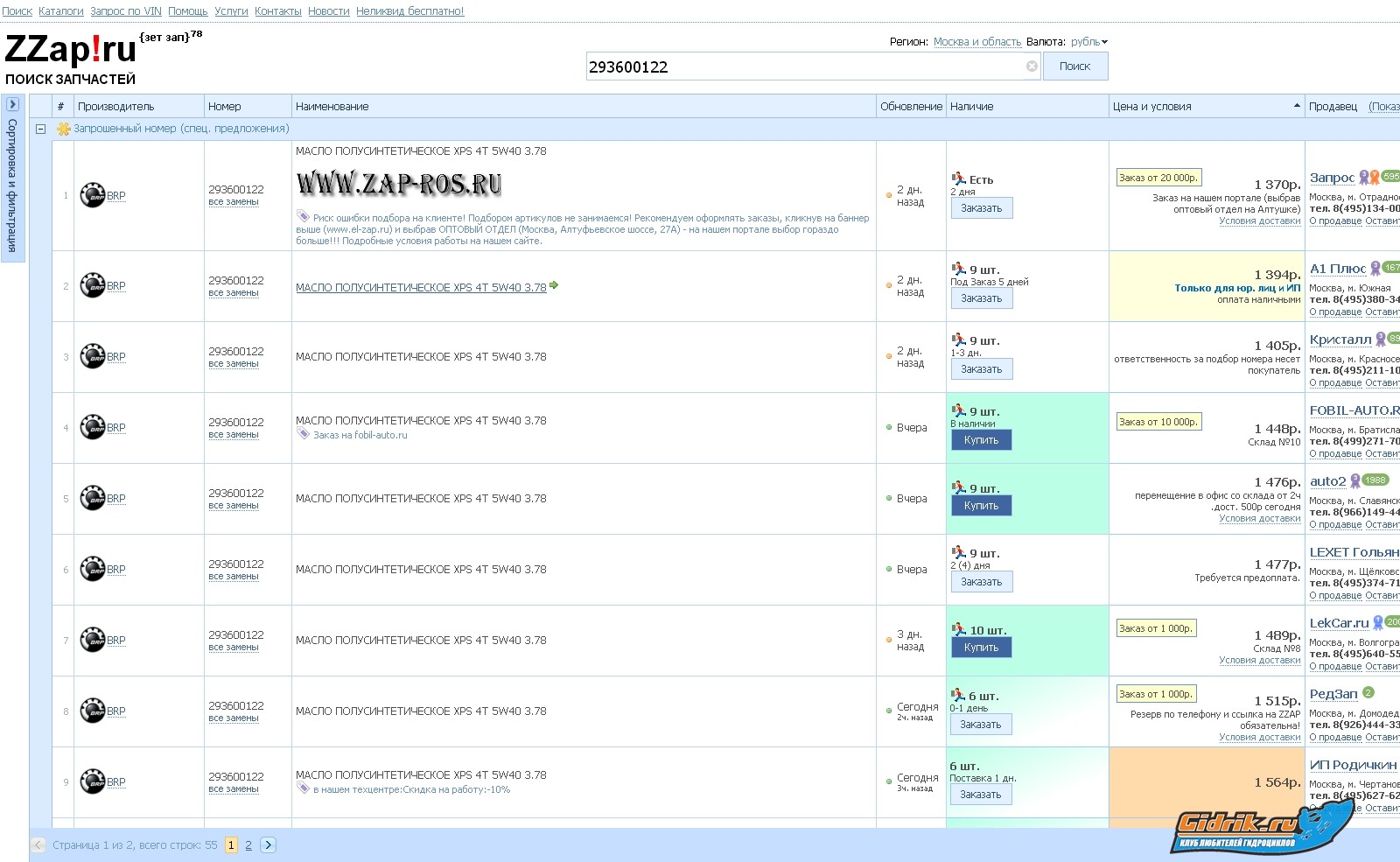The height and width of the screenshot is (862, 1400).
Task: Open the Москва и область region link
Action: click(976, 42)
